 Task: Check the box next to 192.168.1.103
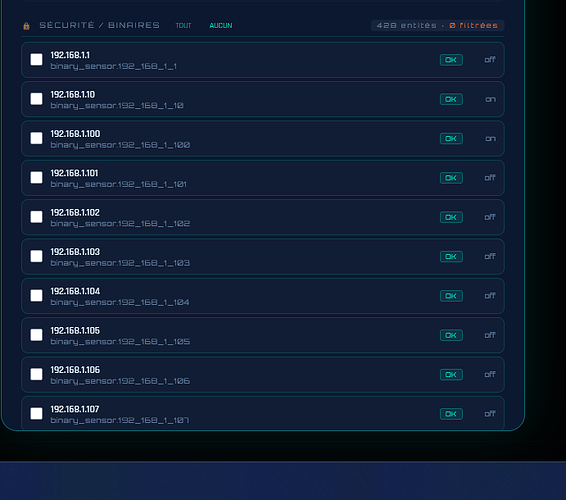tap(36, 256)
